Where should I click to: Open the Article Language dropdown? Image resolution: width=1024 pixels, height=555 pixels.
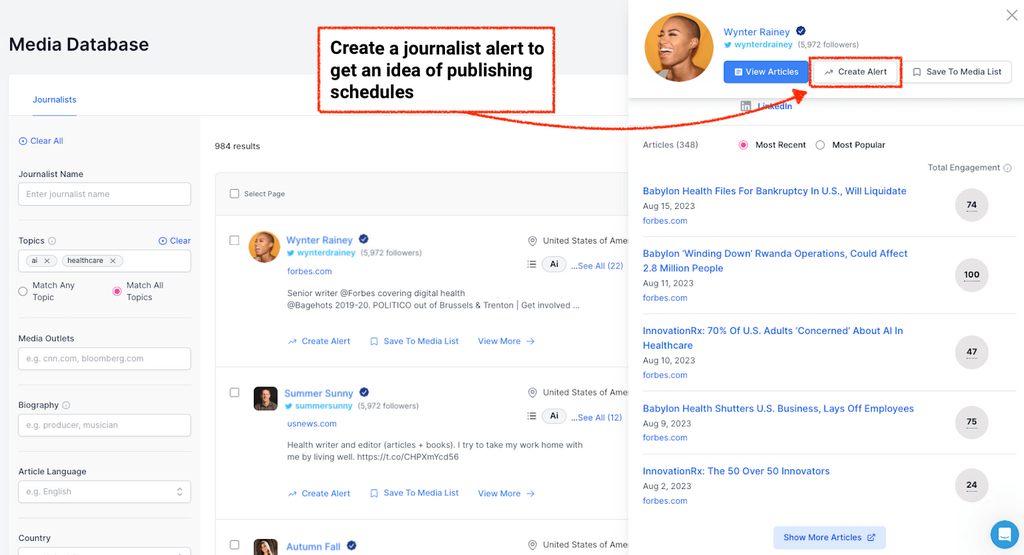point(104,492)
